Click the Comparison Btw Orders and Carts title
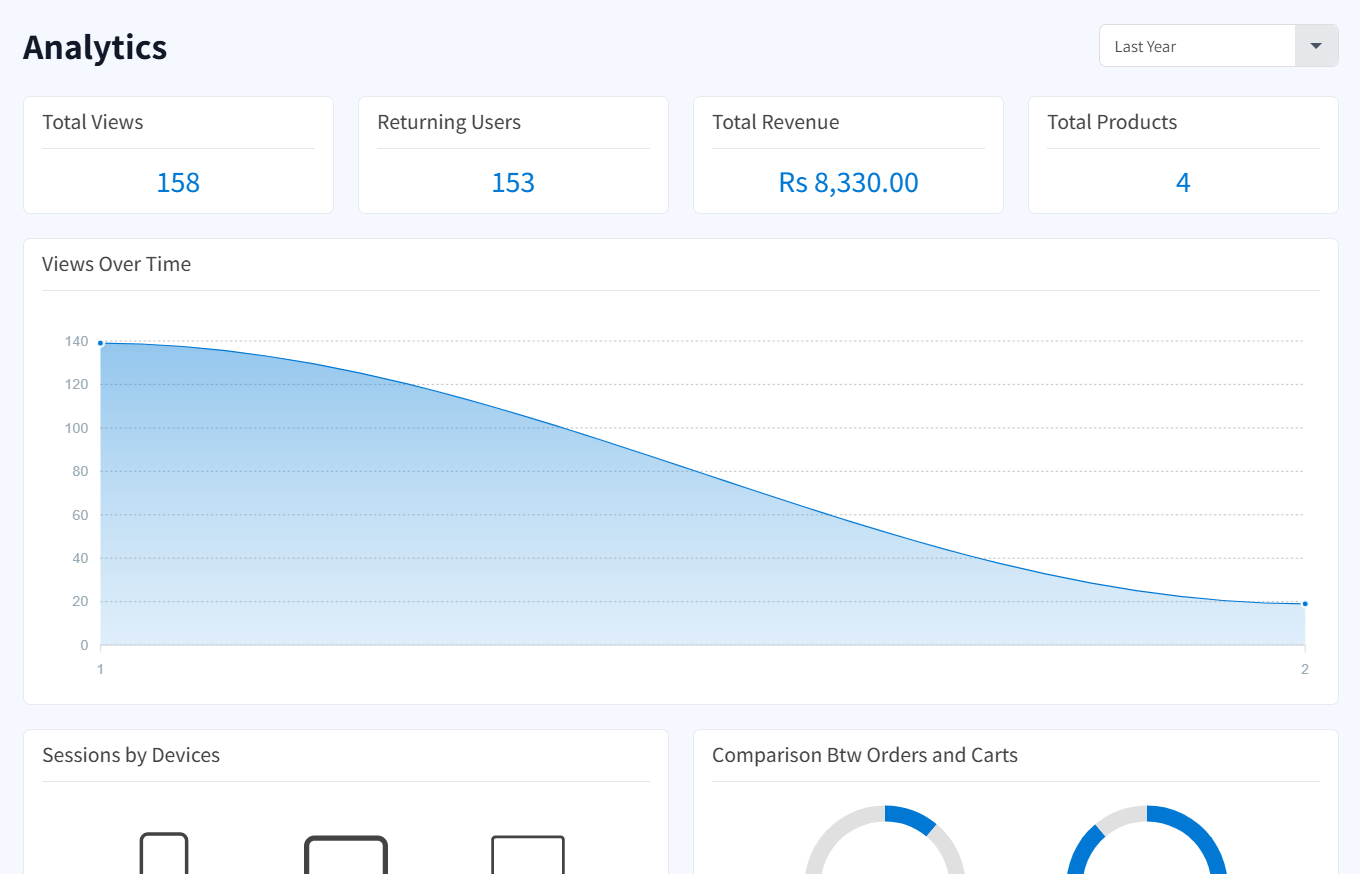This screenshot has height=874, width=1360. (x=865, y=755)
